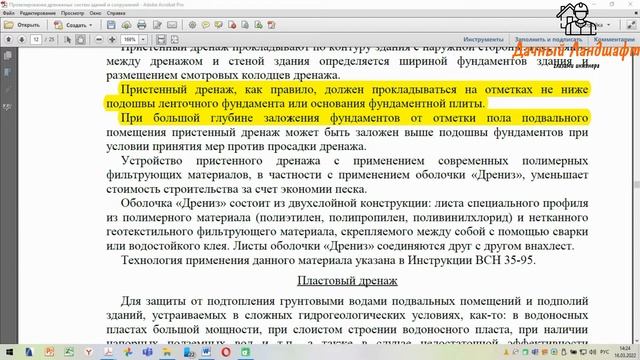Screen dimensions: 640x360
Task: Click the Пластовый дренаж heading
Action: coord(347,281)
